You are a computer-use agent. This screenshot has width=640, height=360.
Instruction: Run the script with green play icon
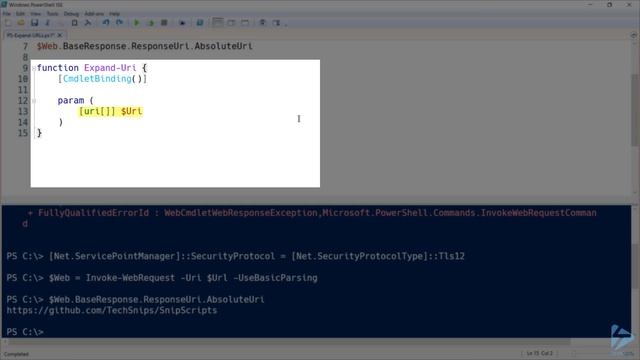(137, 23)
